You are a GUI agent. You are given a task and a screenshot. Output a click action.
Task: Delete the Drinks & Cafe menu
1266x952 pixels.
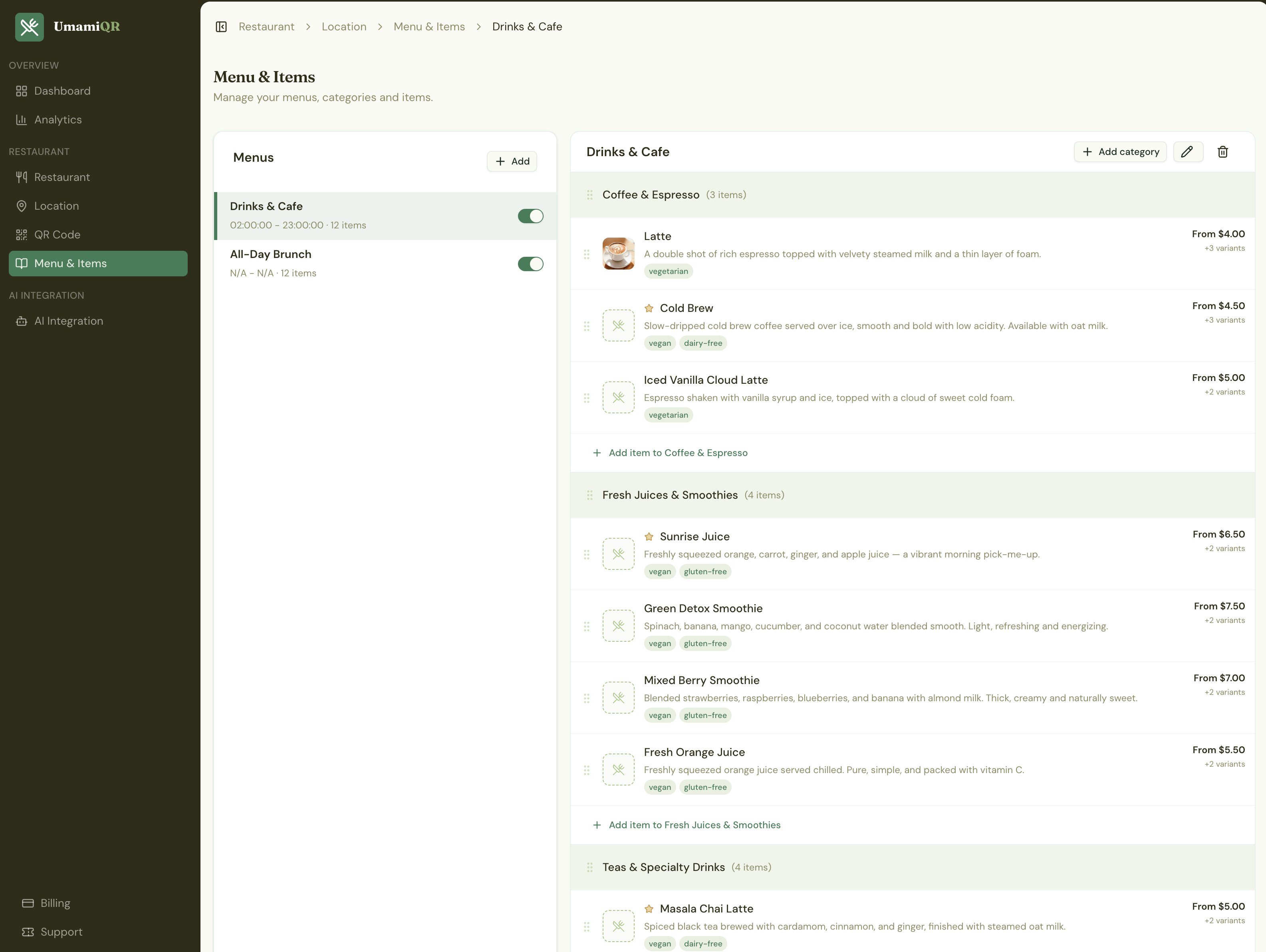[x=1222, y=152]
